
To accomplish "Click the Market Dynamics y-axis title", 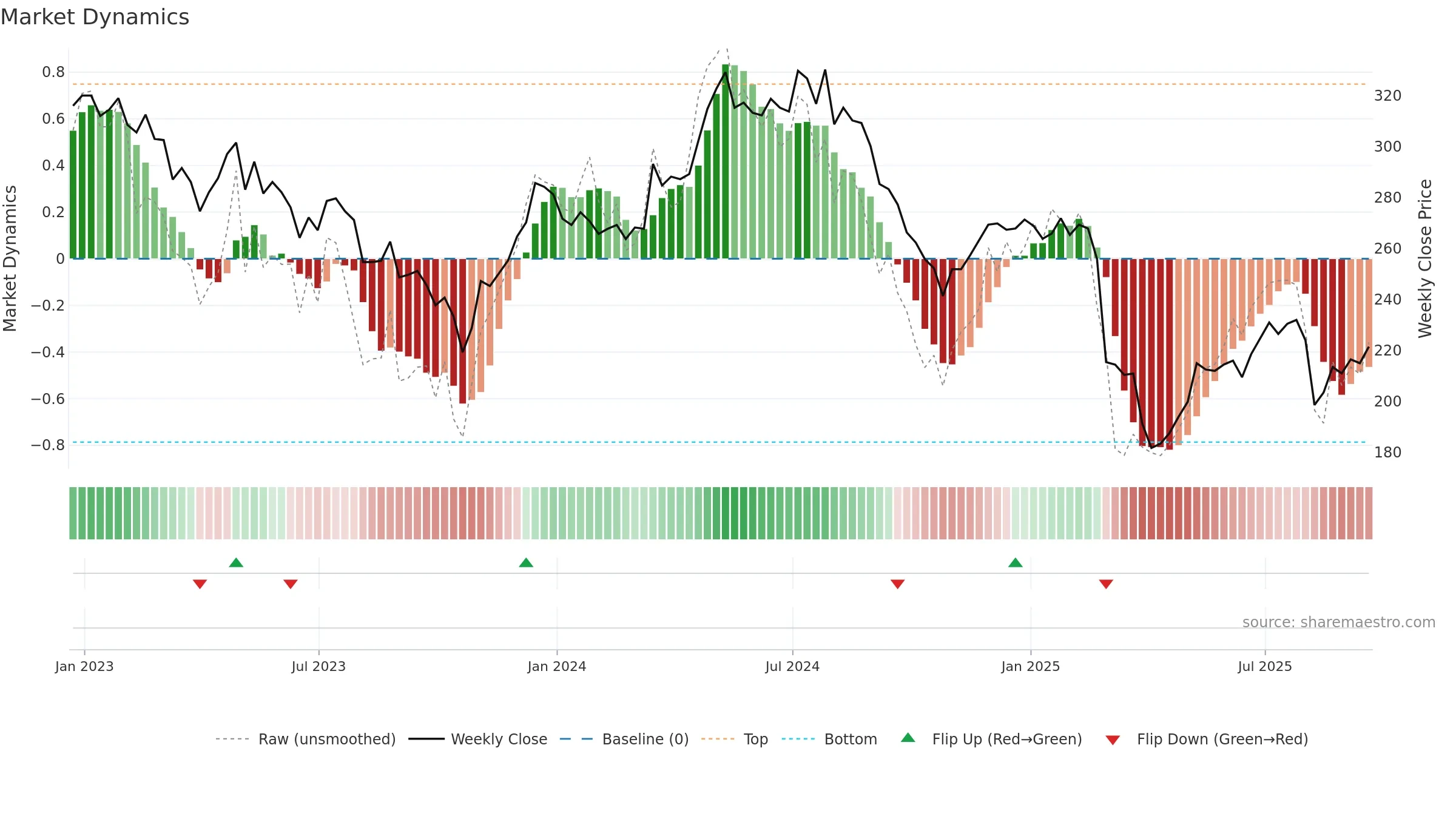I will pyautogui.click(x=10, y=258).
